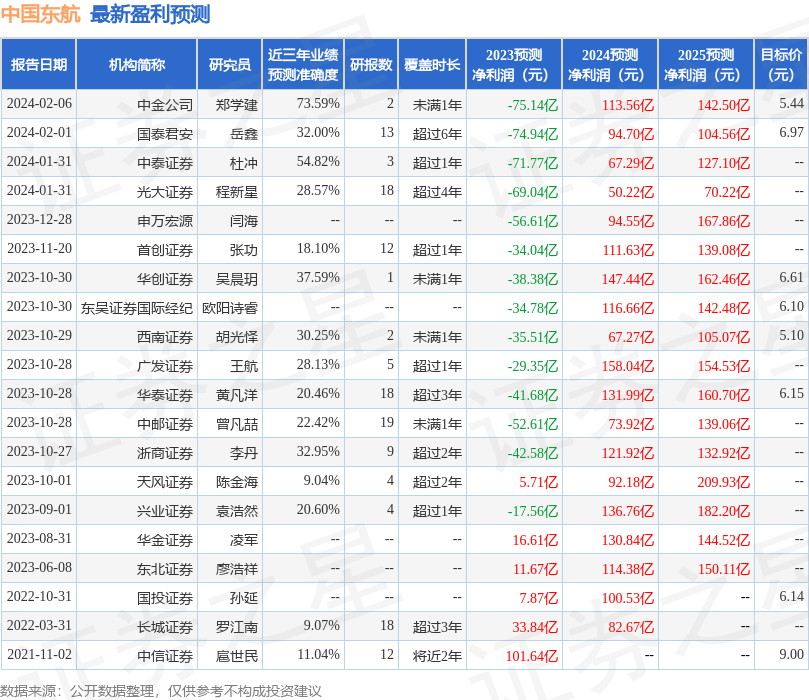Click the date 2023-12-28

click(x=39, y=220)
